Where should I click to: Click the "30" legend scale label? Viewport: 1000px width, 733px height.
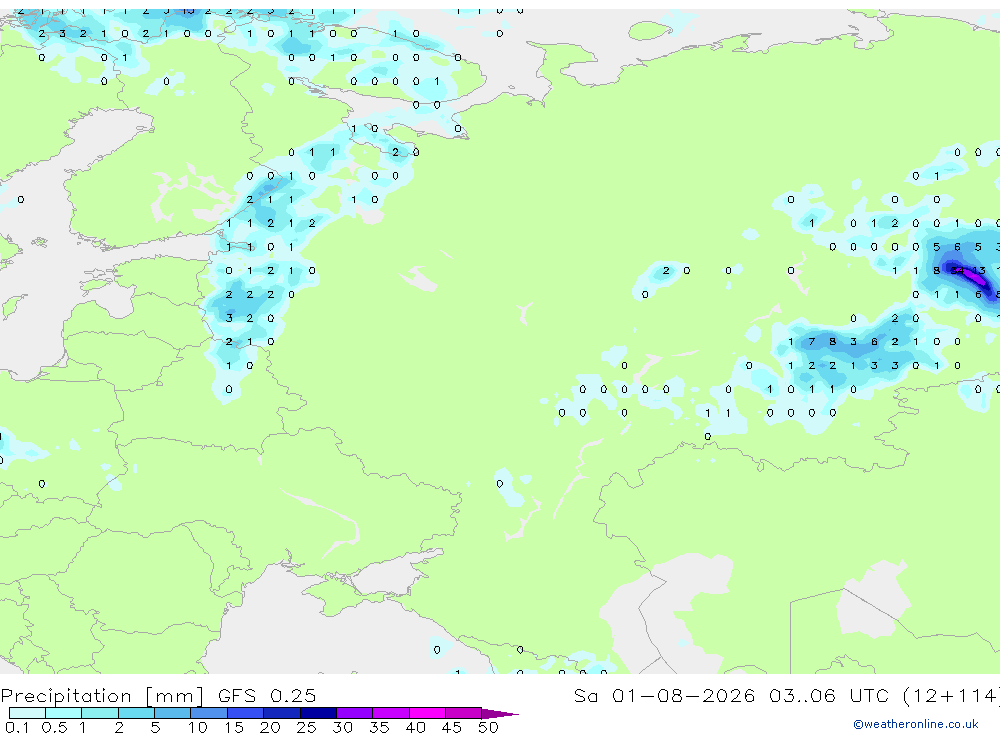pyautogui.click(x=342, y=727)
